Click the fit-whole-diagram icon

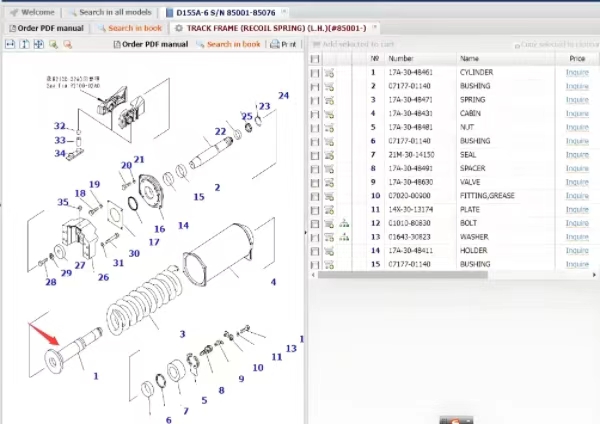39,44
